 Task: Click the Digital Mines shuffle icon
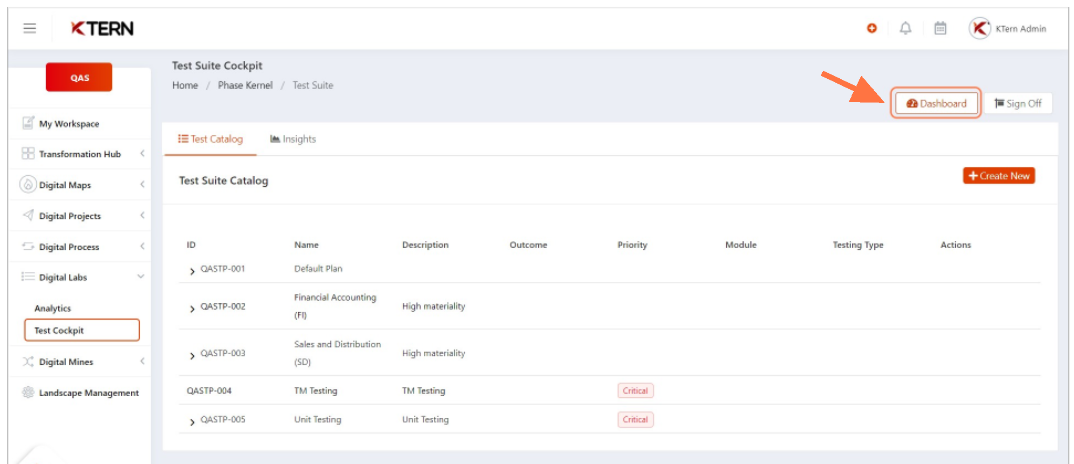click(28, 361)
